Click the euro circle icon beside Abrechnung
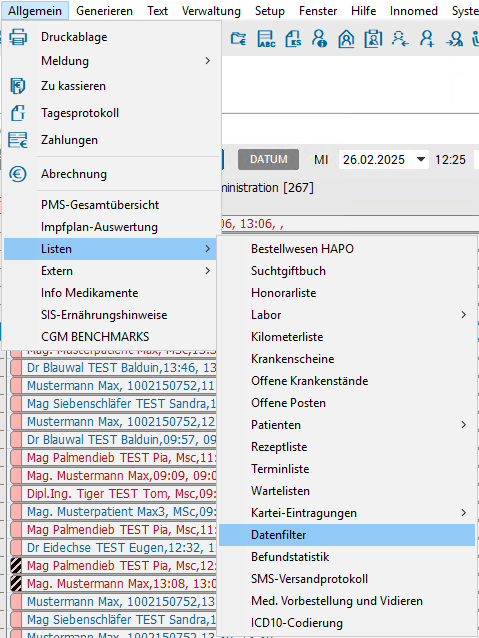 click(18, 174)
